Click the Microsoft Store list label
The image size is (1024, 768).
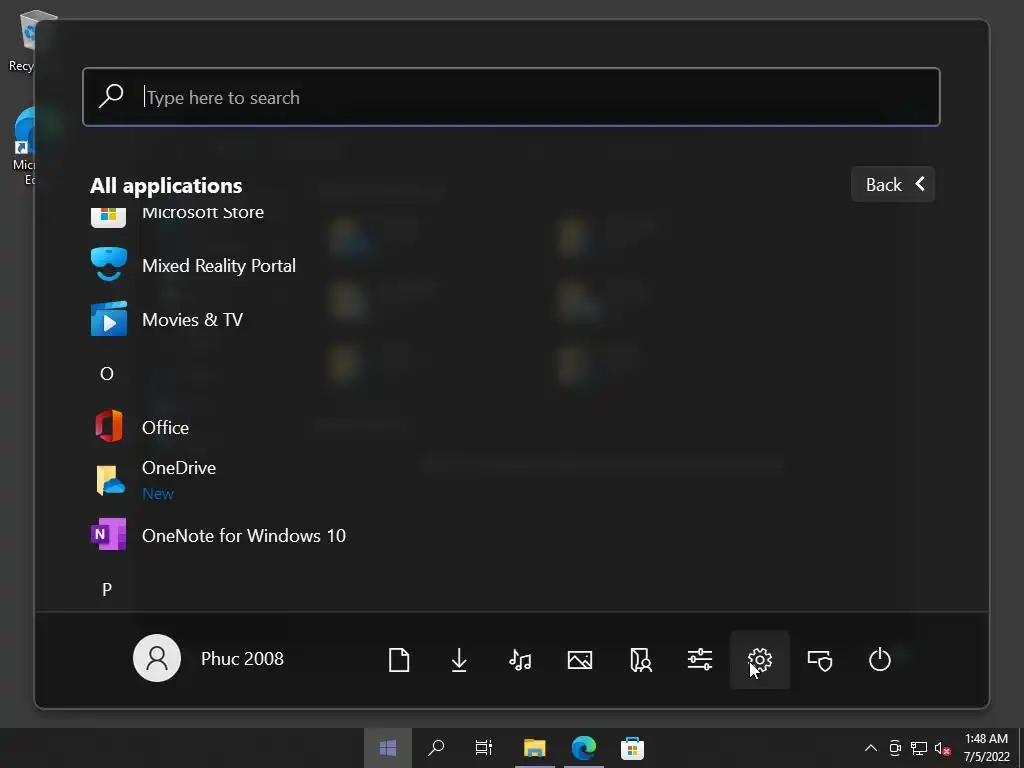[x=203, y=212]
